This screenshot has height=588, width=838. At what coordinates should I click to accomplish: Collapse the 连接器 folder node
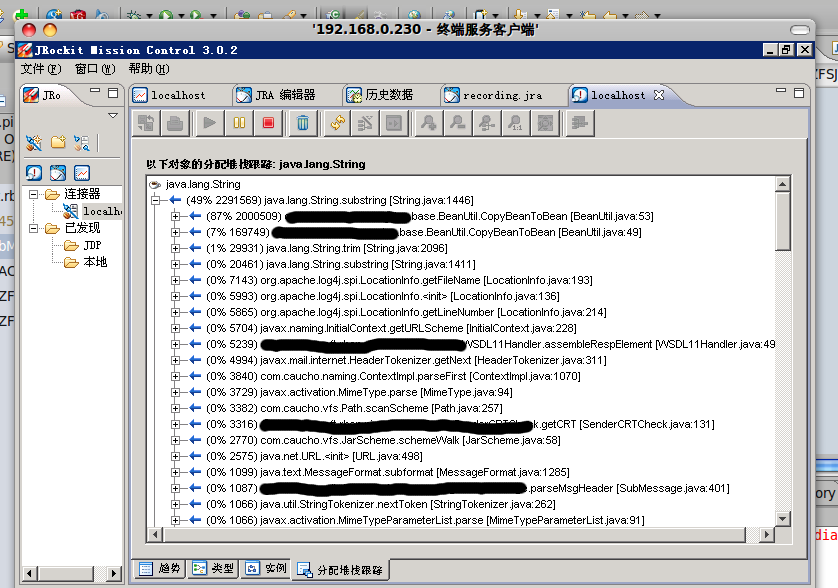tap(33, 194)
